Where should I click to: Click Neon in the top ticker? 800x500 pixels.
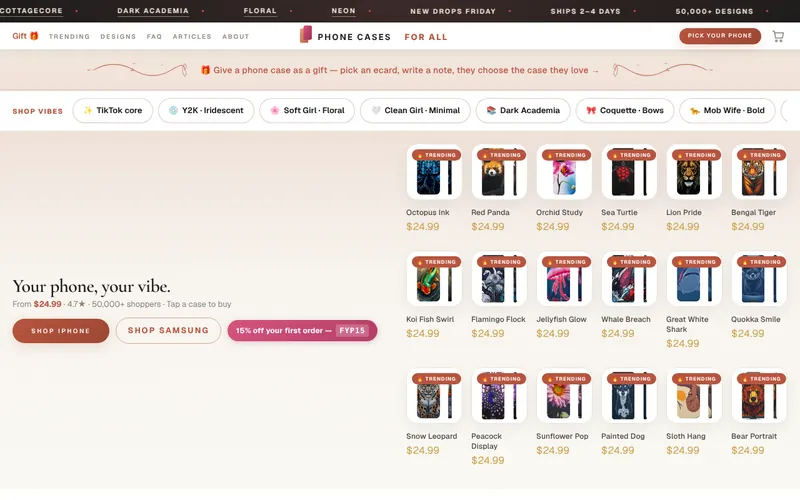pos(343,11)
